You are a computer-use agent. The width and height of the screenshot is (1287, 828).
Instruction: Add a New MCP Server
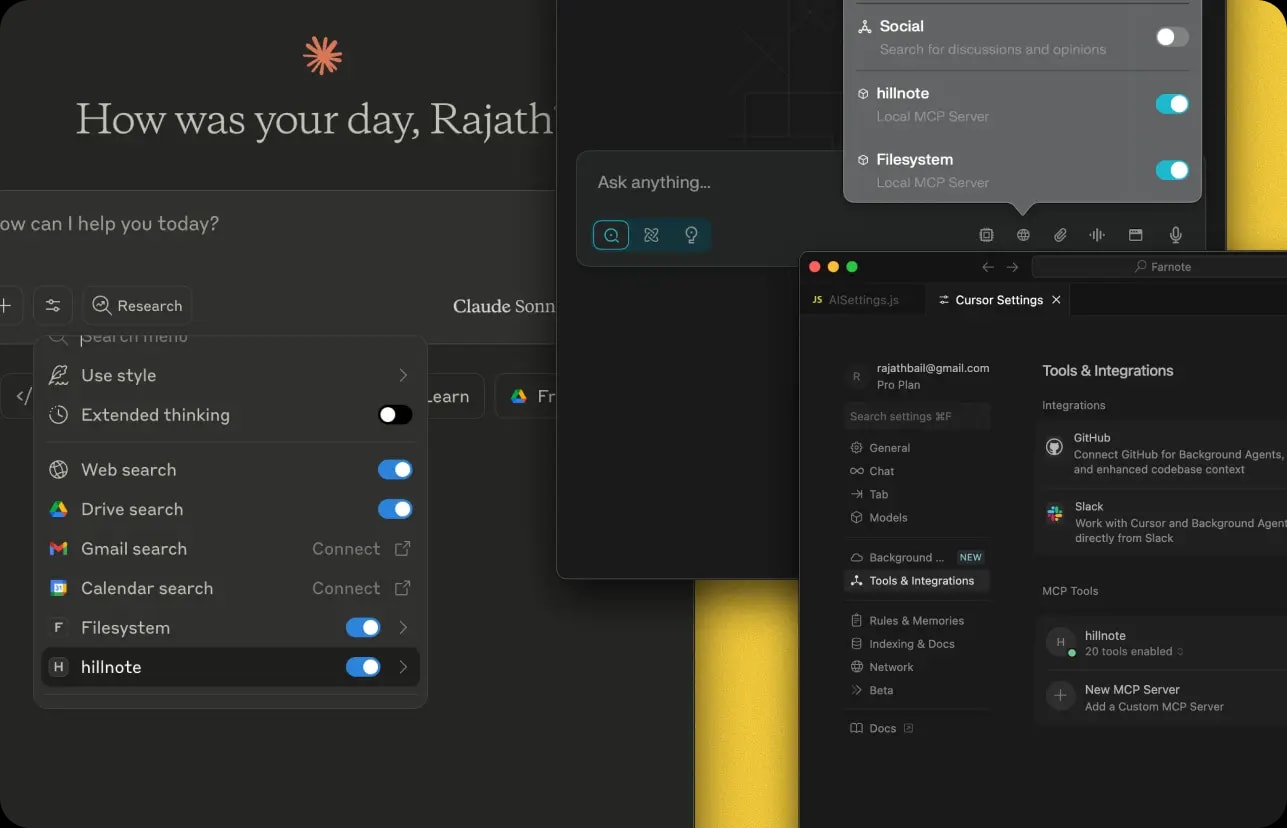(x=1132, y=697)
